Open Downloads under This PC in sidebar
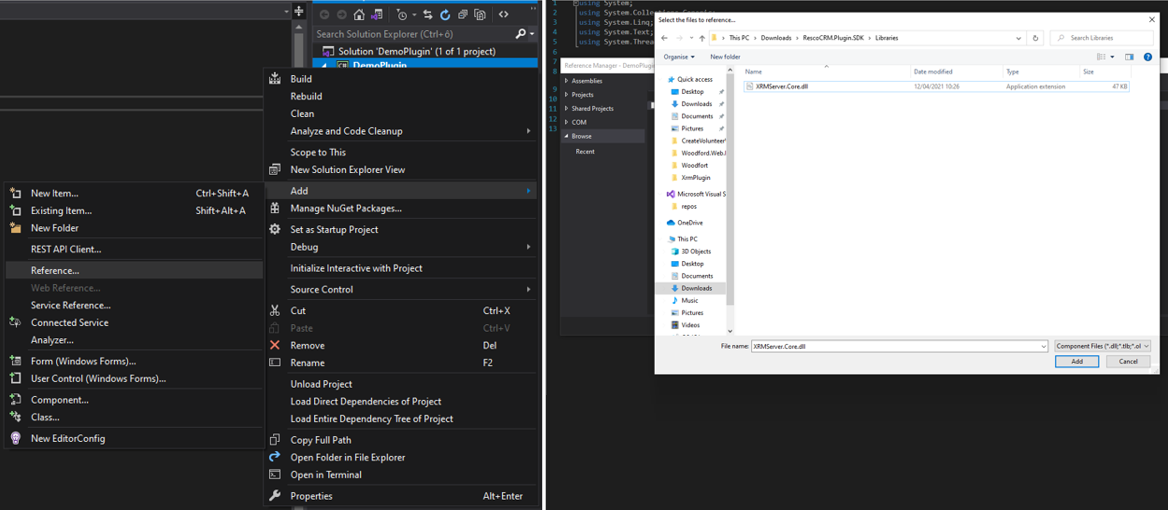Screen dimensions: 1168x510 [696, 288]
